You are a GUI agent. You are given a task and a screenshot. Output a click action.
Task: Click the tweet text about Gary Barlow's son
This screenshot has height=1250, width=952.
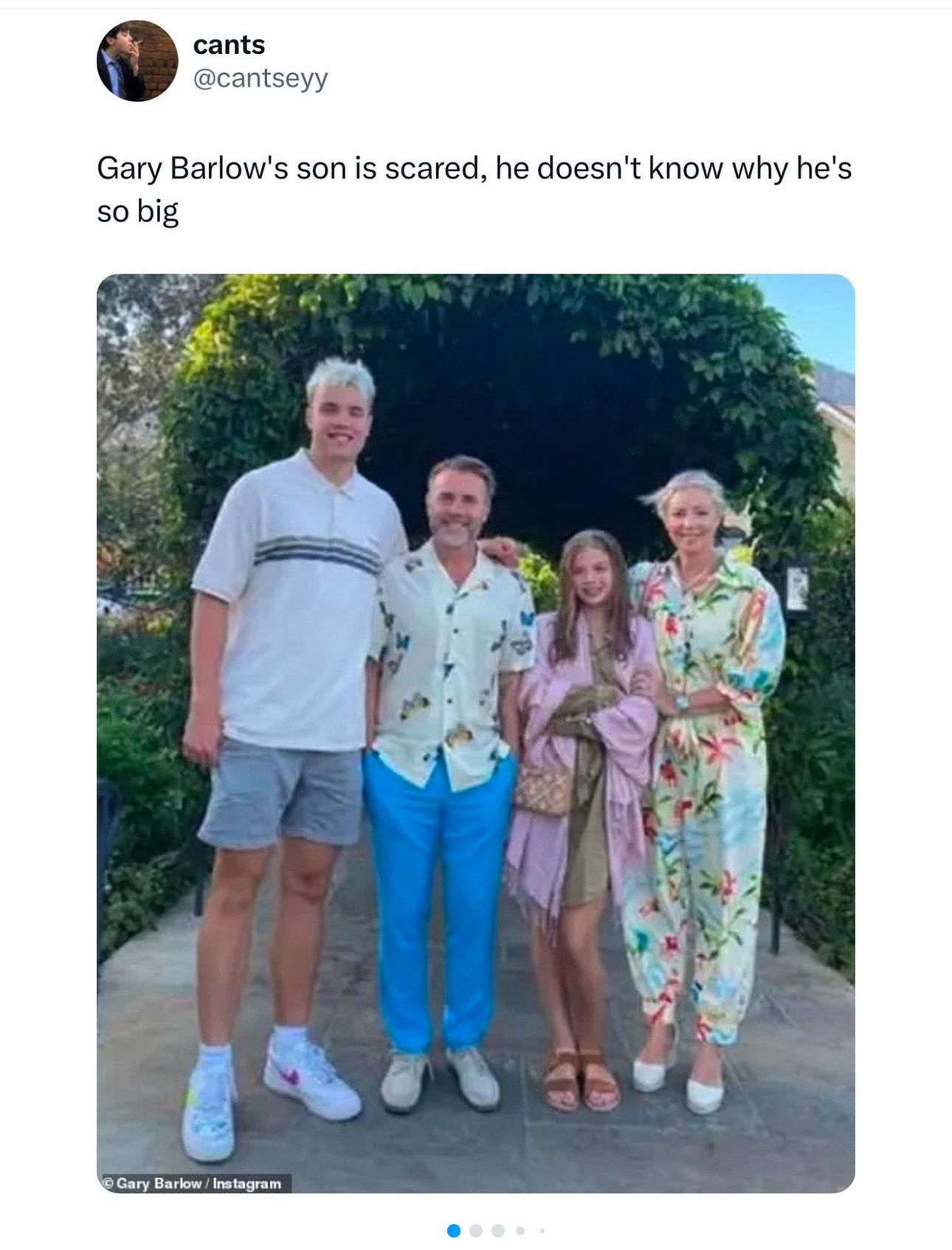[474, 189]
